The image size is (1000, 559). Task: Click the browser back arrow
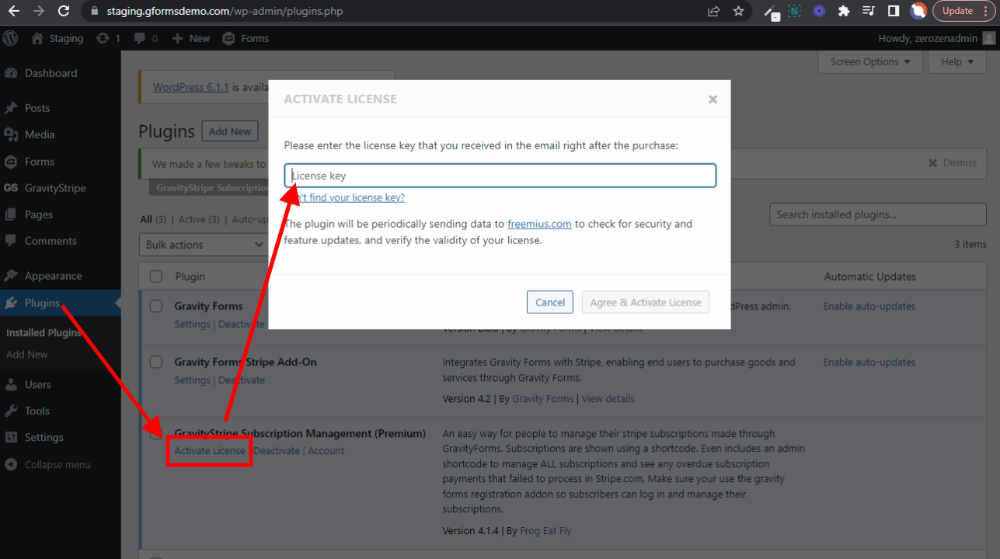coord(14,11)
